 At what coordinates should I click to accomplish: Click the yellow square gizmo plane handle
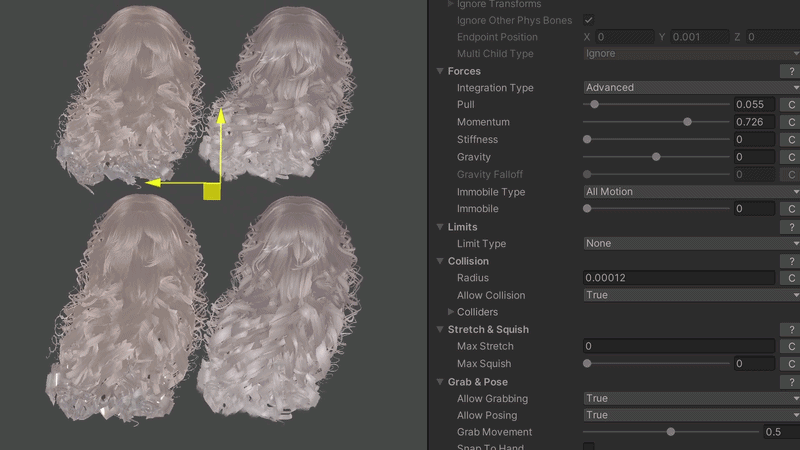coord(212,191)
